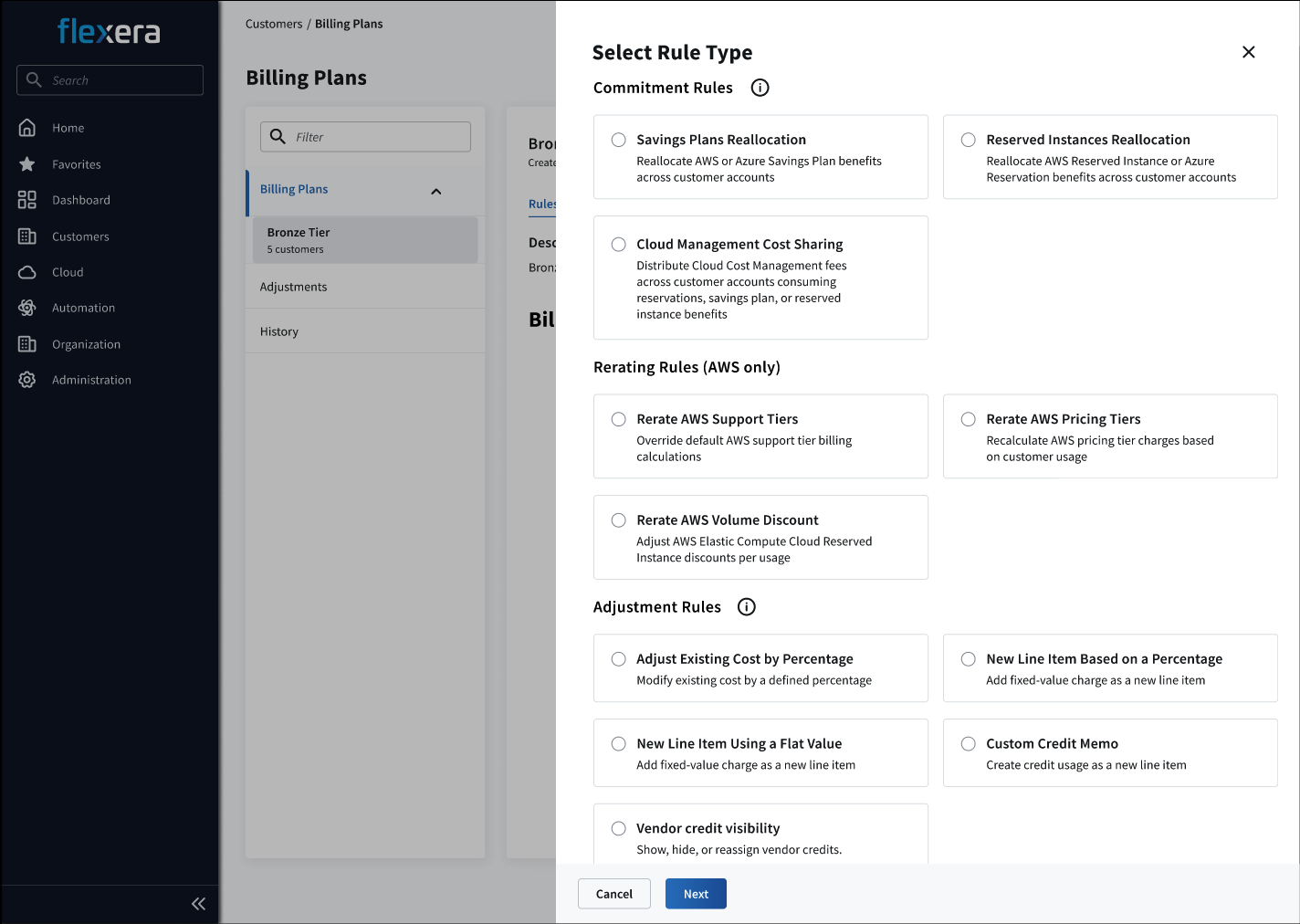Open Favorites via the star icon
1300x924 pixels.
point(27,164)
